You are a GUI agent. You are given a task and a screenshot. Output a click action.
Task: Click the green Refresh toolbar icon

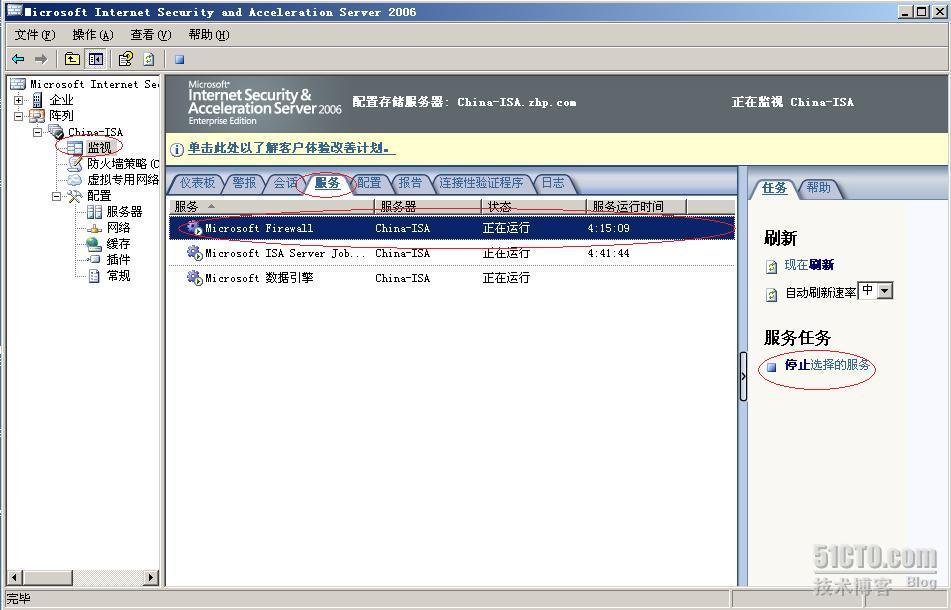(x=149, y=59)
